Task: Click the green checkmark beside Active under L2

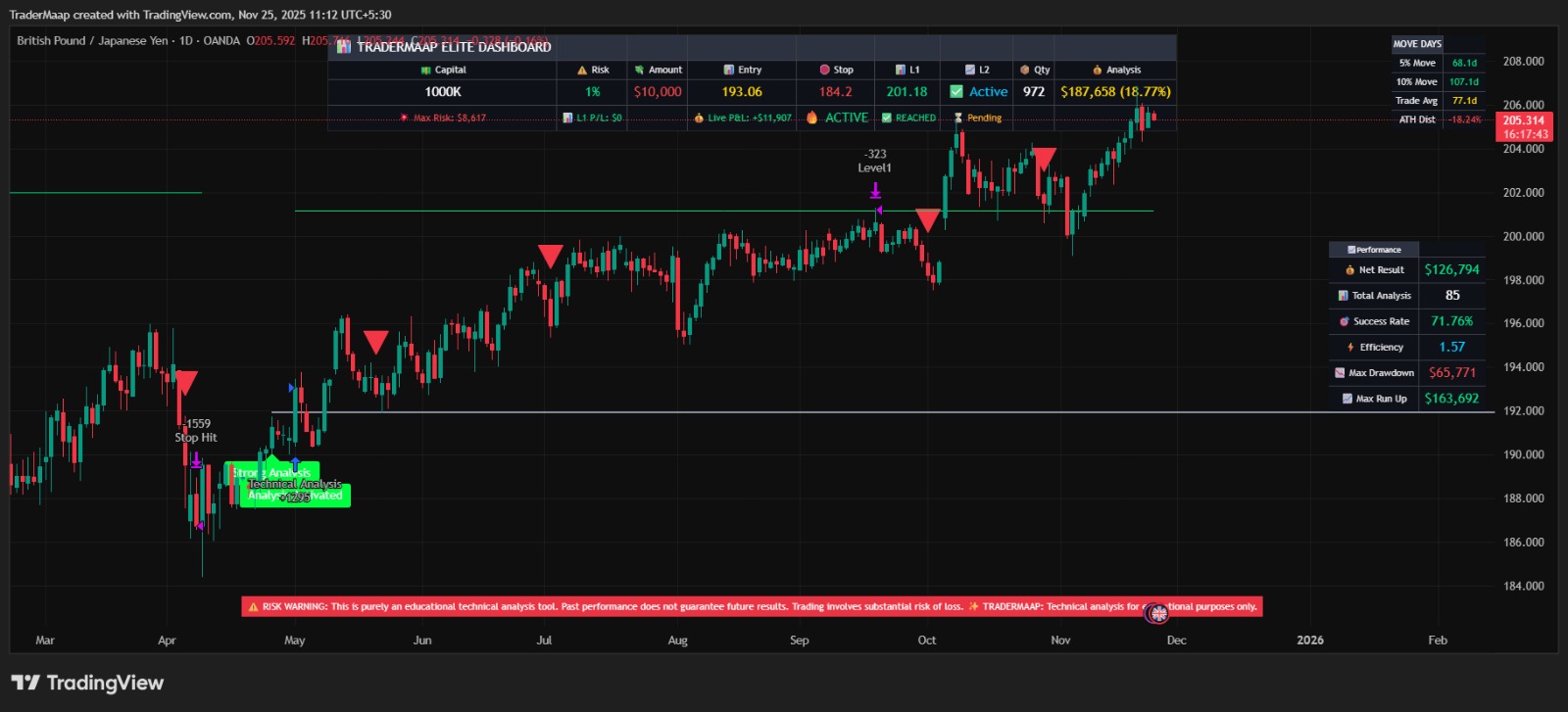Action: click(956, 92)
